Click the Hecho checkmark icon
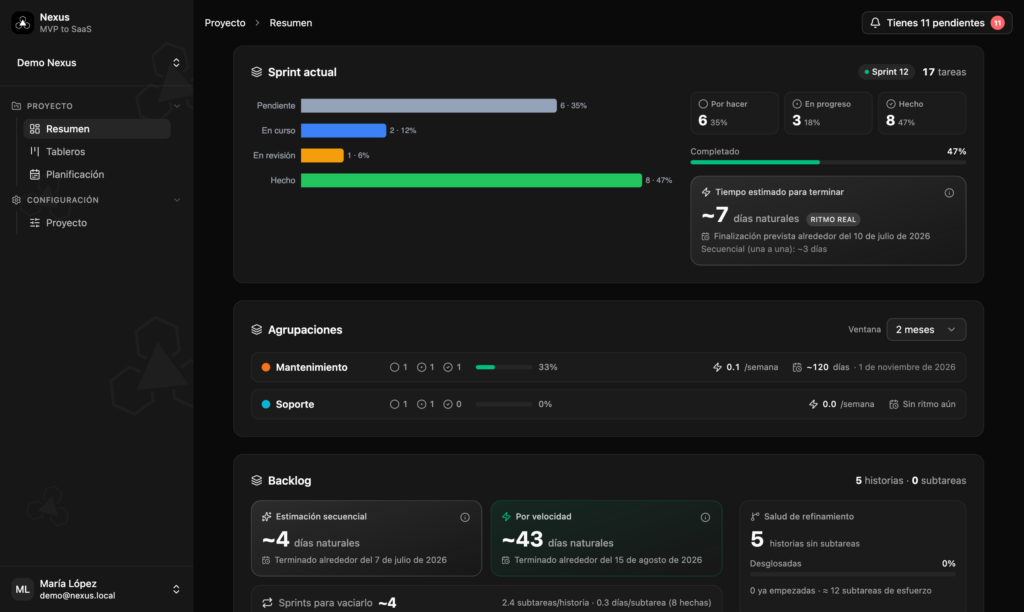This screenshot has width=1024, height=612. 891,104
